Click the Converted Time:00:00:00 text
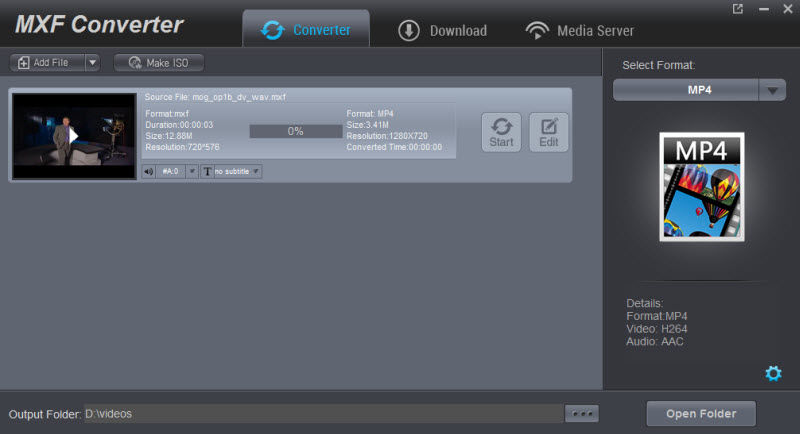The height and width of the screenshot is (434, 800). 394,147
